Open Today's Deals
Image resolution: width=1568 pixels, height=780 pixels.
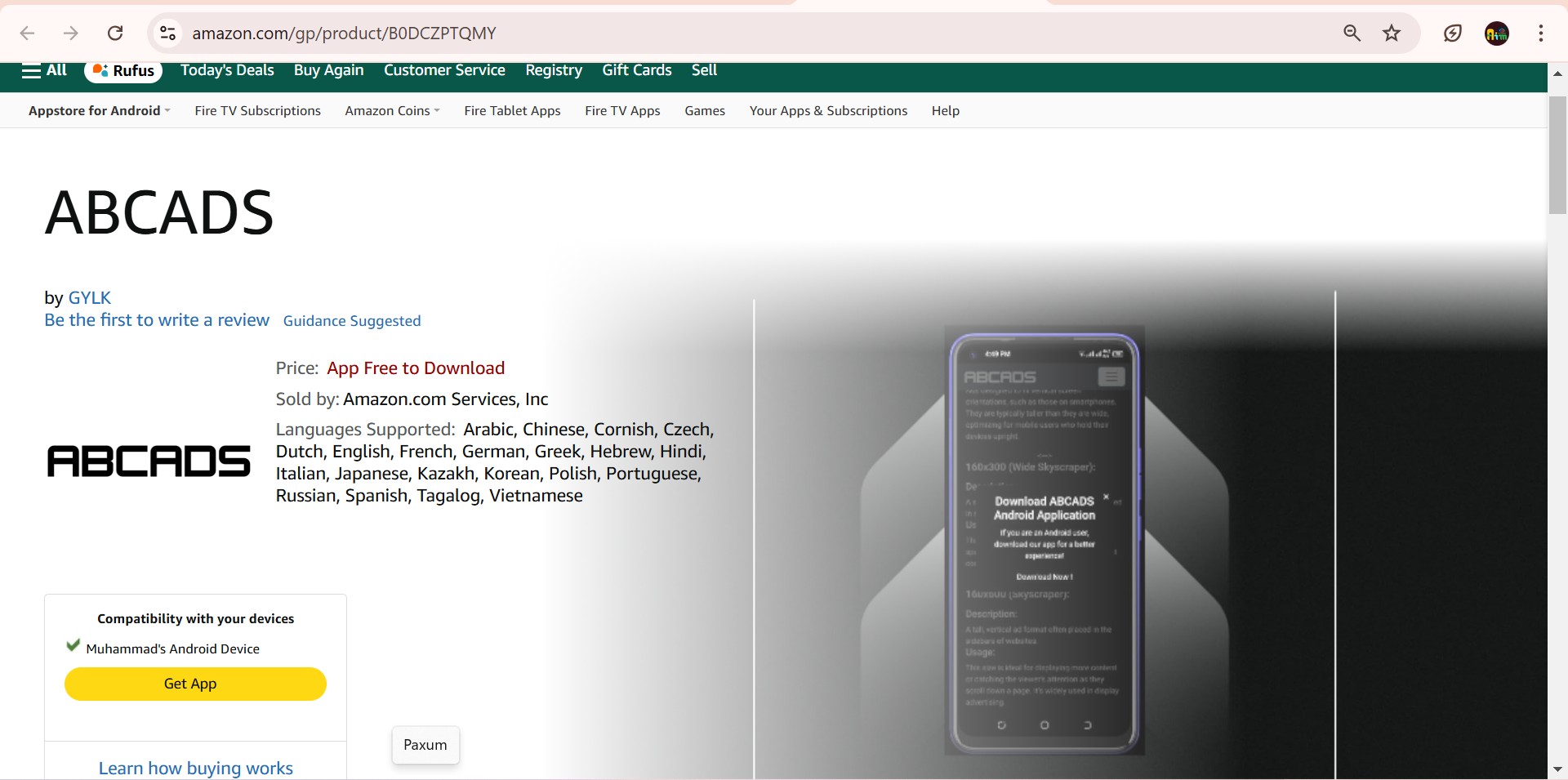click(227, 70)
